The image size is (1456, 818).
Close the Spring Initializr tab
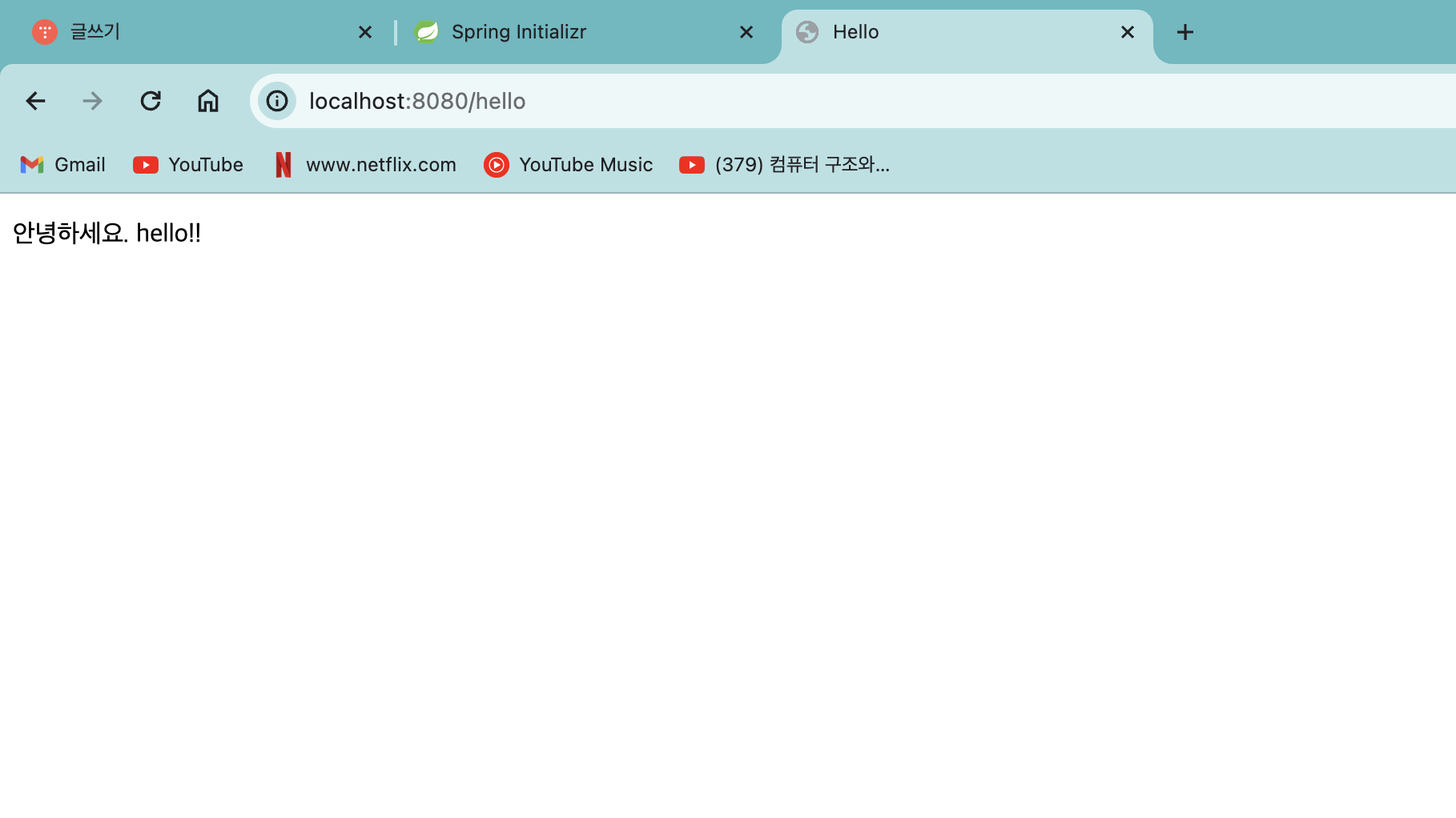pos(746,32)
